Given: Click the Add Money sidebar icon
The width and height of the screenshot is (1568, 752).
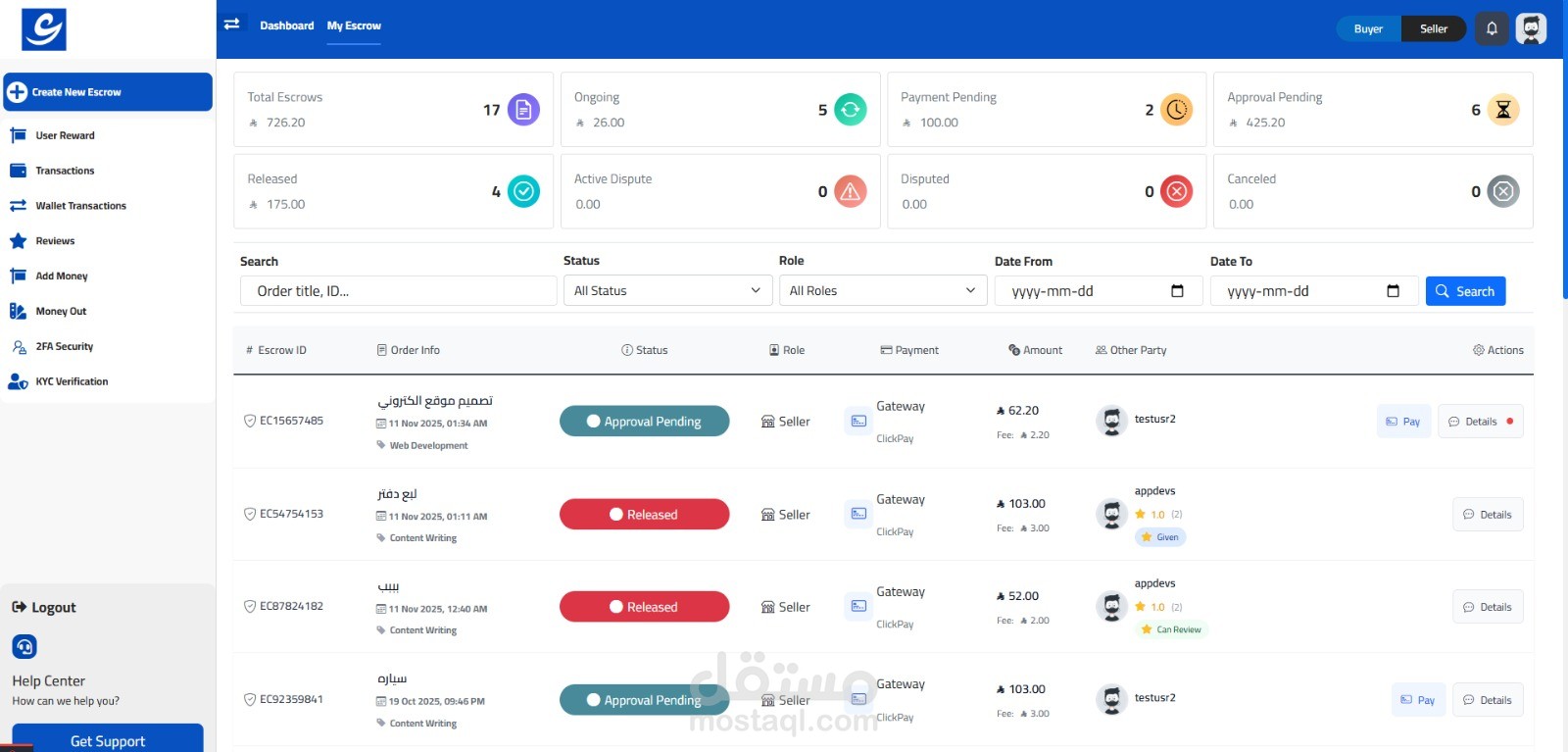Looking at the screenshot, I should click(x=18, y=276).
